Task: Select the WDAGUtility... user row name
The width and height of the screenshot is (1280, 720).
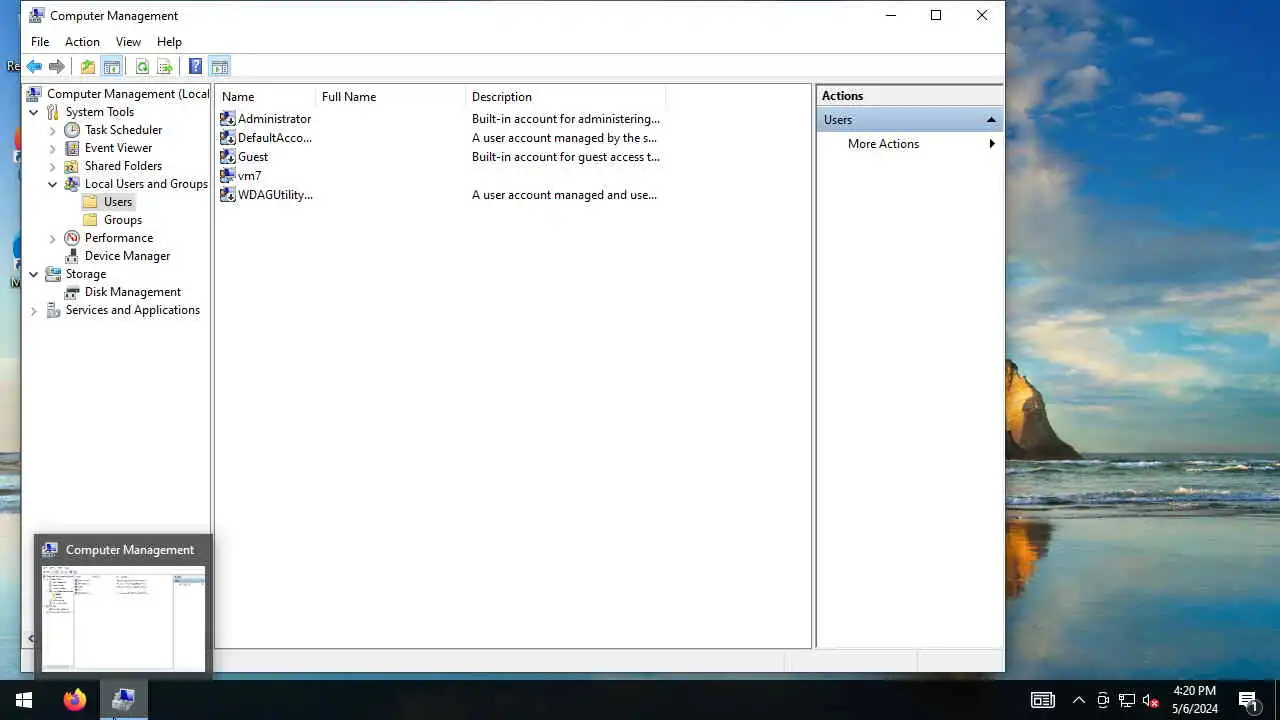Action: point(275,195)
